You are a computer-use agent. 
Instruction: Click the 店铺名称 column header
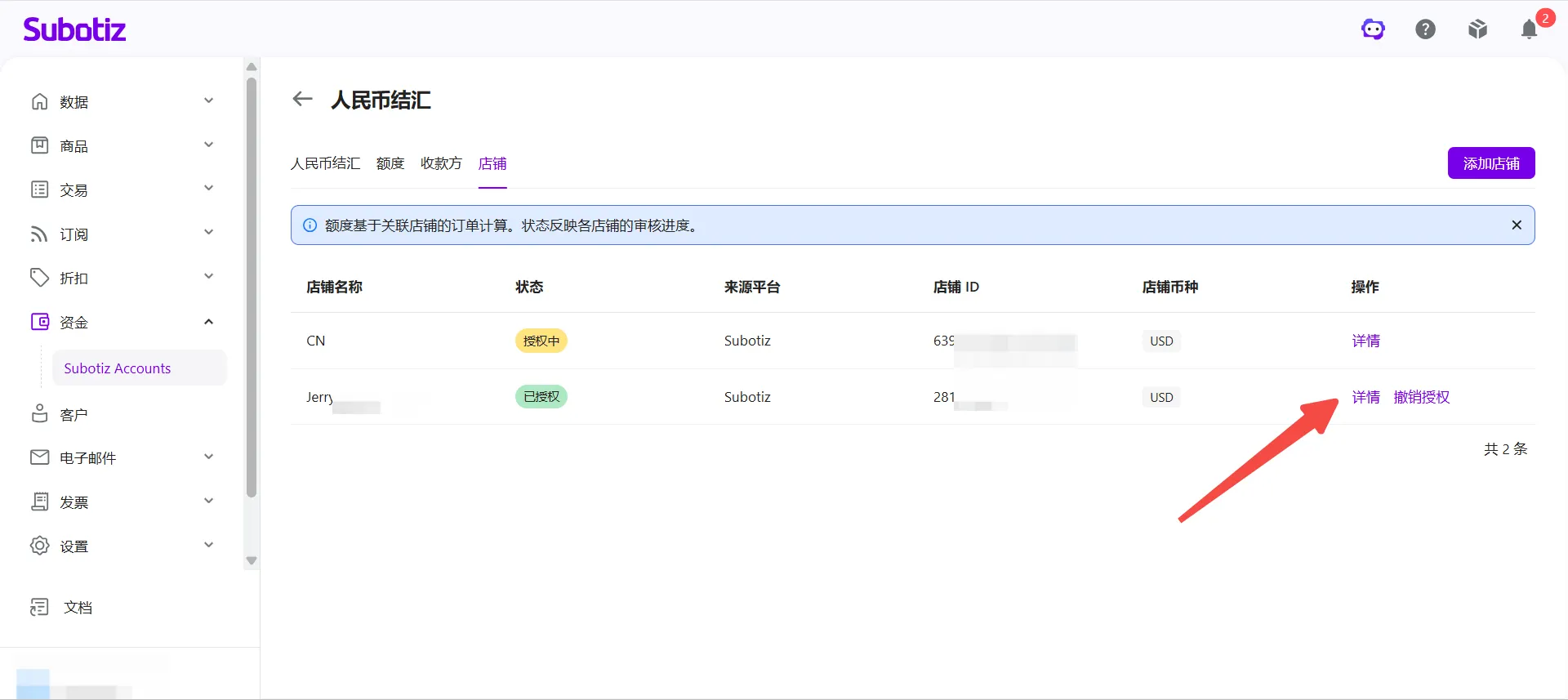pos(334,287)
